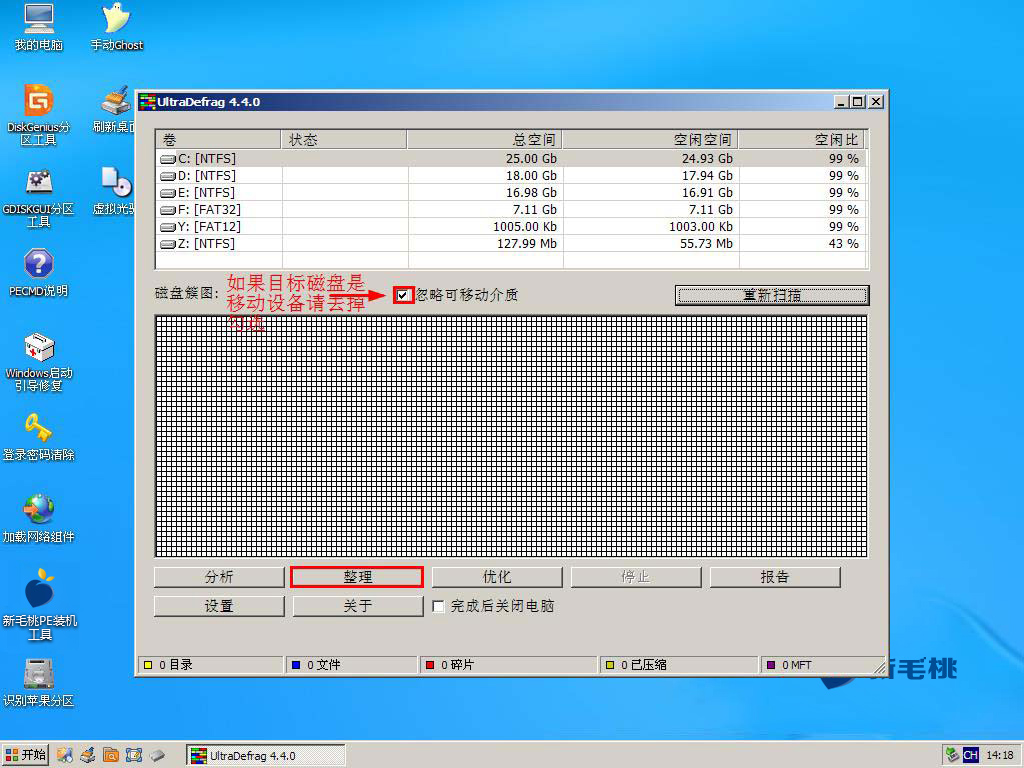Click the UltraDefrag 4.4.0 taskbar button

pyautogui.click(x=266, y=756)
